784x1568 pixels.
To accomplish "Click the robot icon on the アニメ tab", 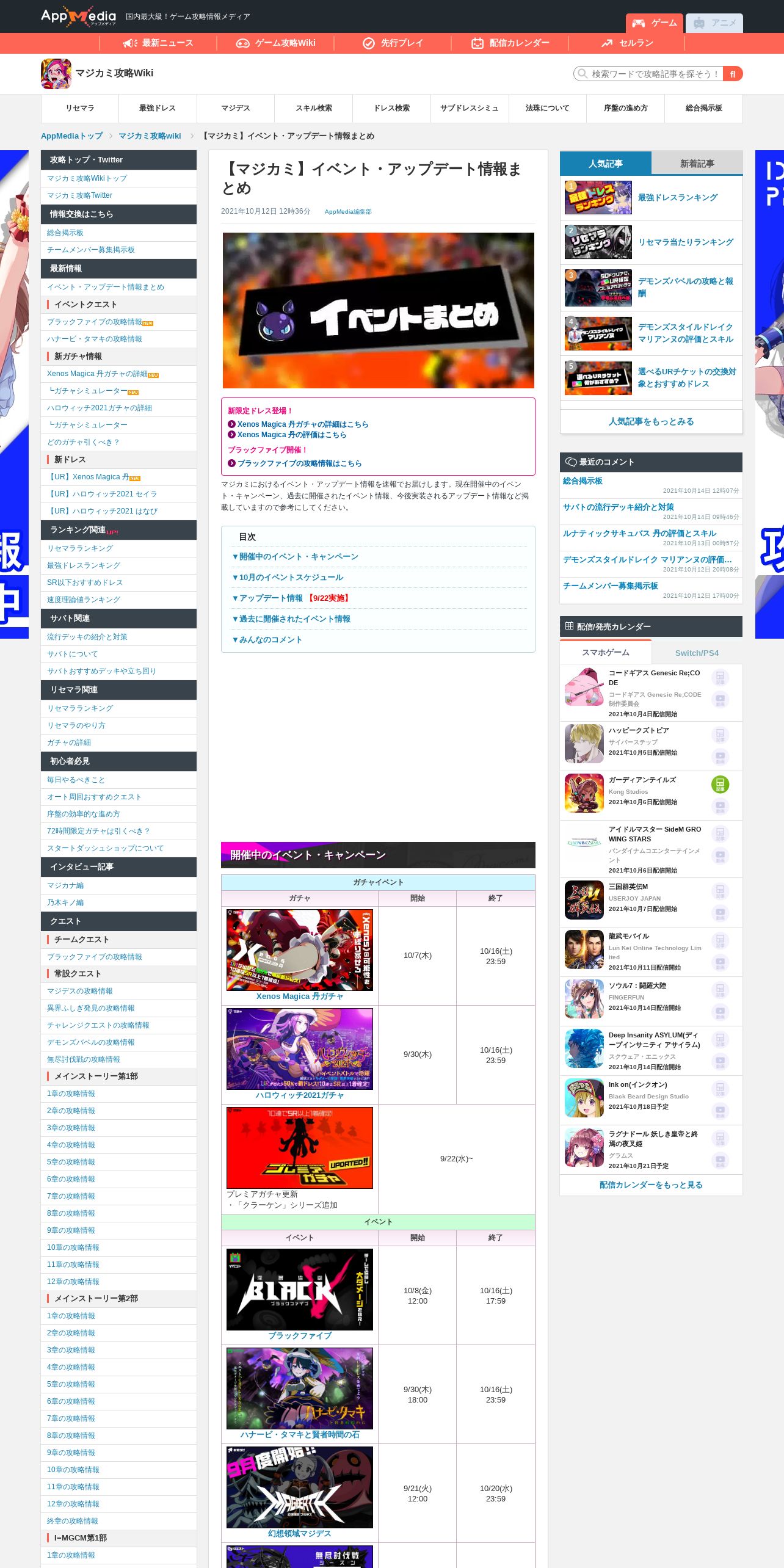I will click(699, 23).
